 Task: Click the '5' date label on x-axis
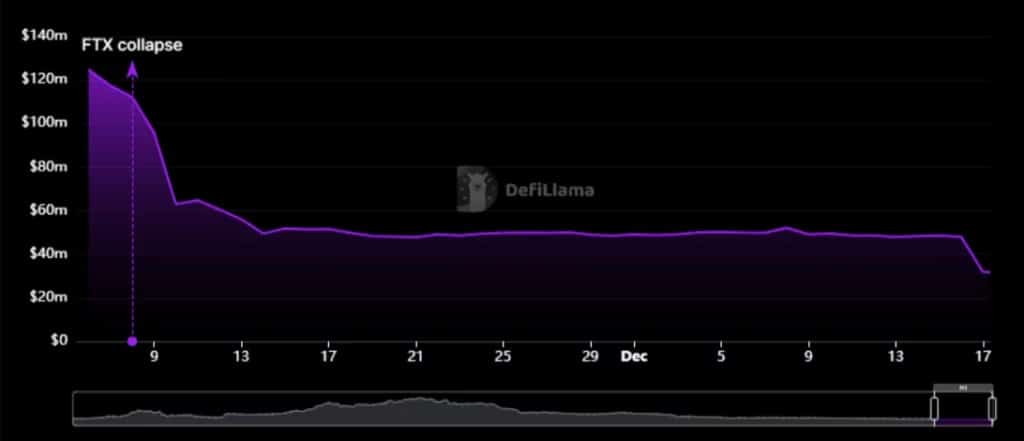[721, 357]
